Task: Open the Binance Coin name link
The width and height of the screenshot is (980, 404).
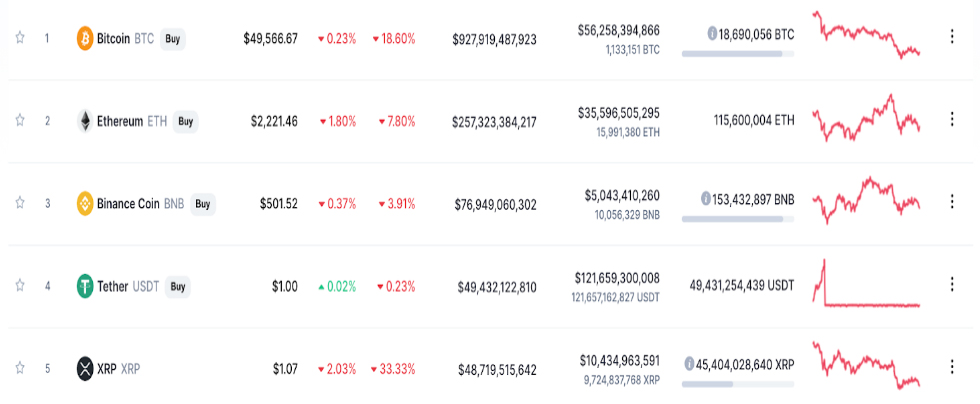Action: pos(128,204)
